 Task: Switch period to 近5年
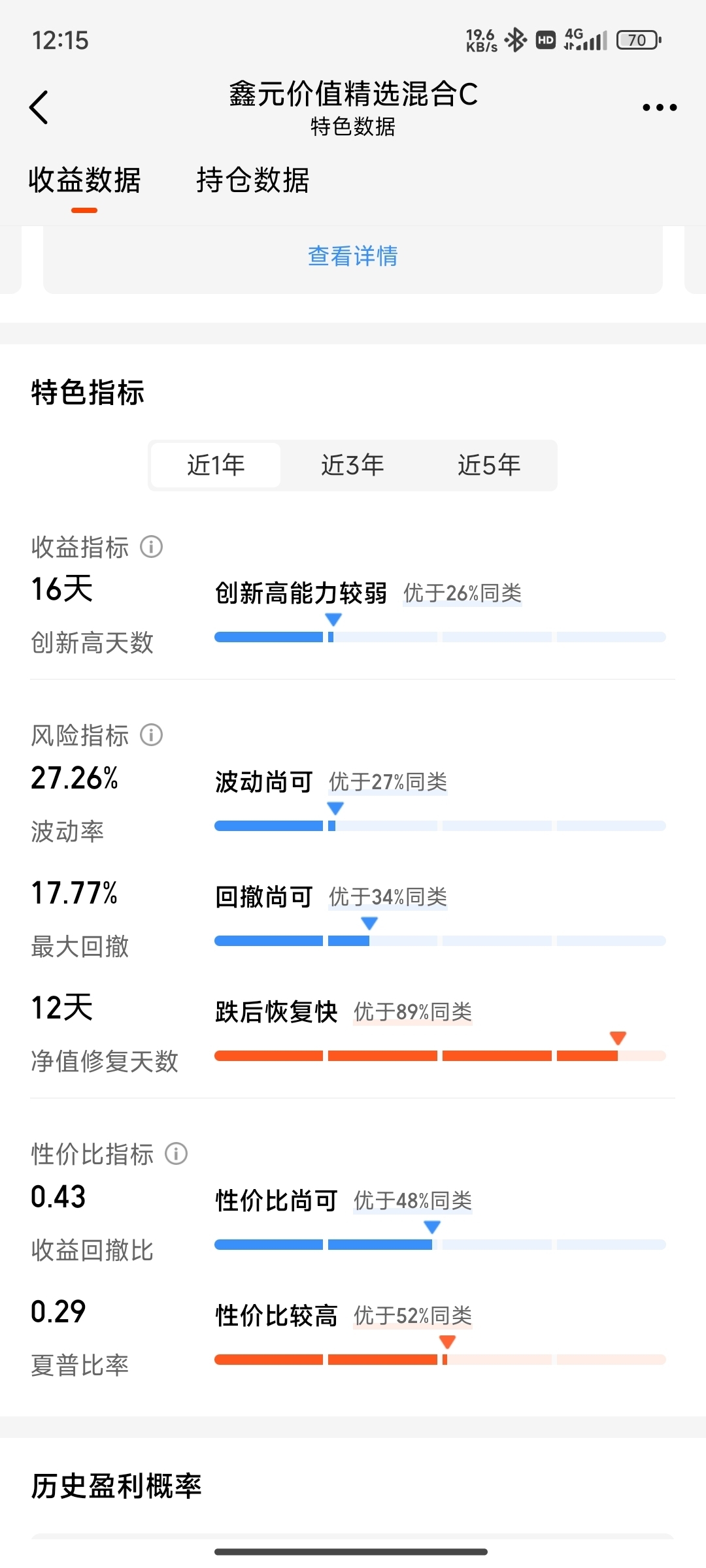489,465
